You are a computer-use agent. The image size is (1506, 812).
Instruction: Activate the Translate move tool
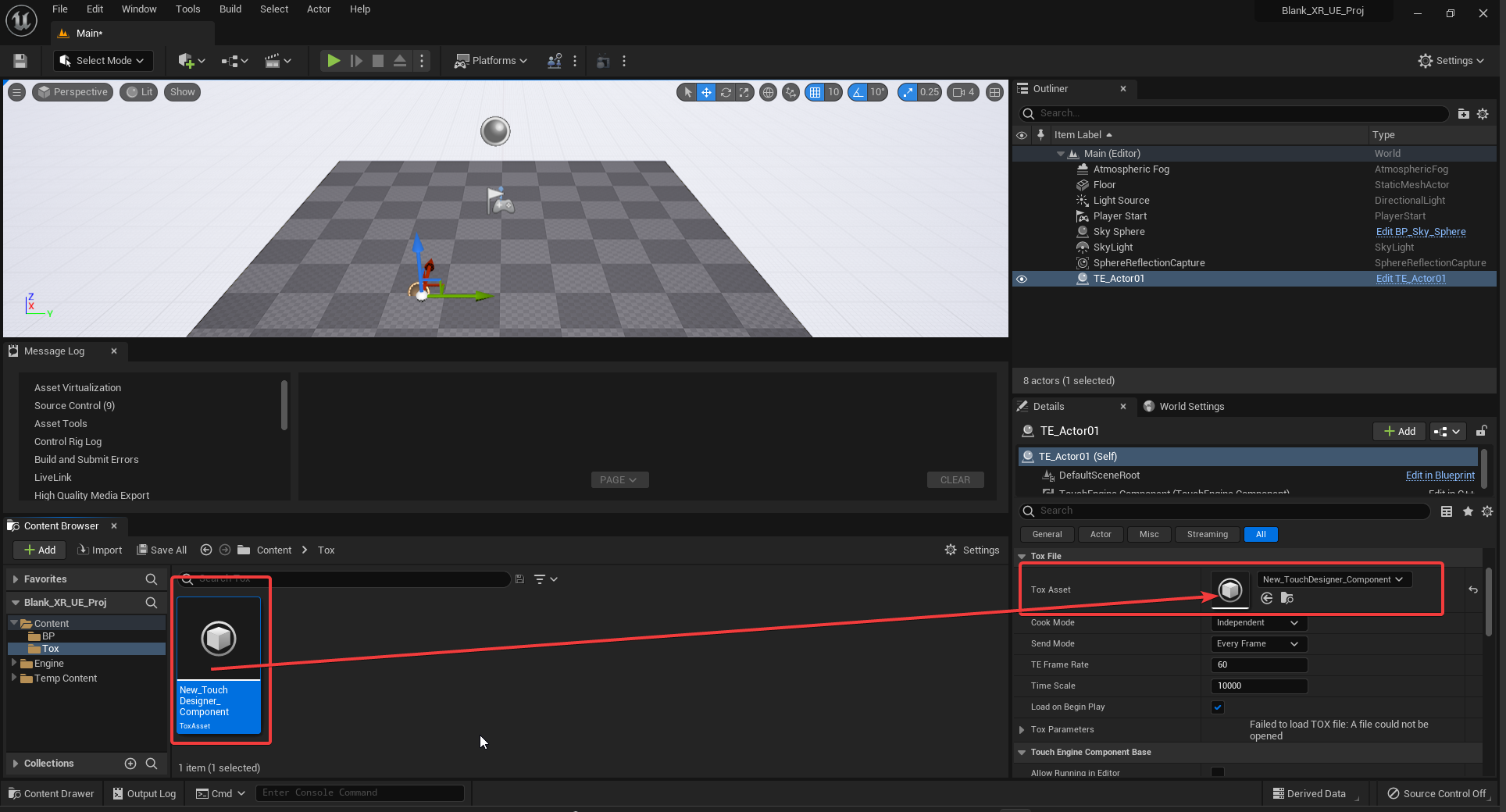(x=706, y=92)
